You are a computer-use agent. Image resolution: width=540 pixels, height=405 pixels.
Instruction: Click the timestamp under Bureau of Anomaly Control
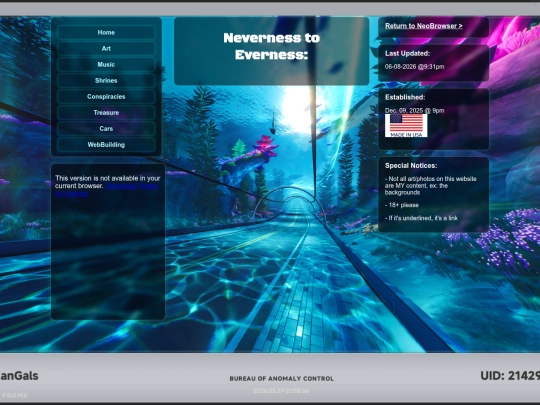pyautogui.click(x=281, y=391)
